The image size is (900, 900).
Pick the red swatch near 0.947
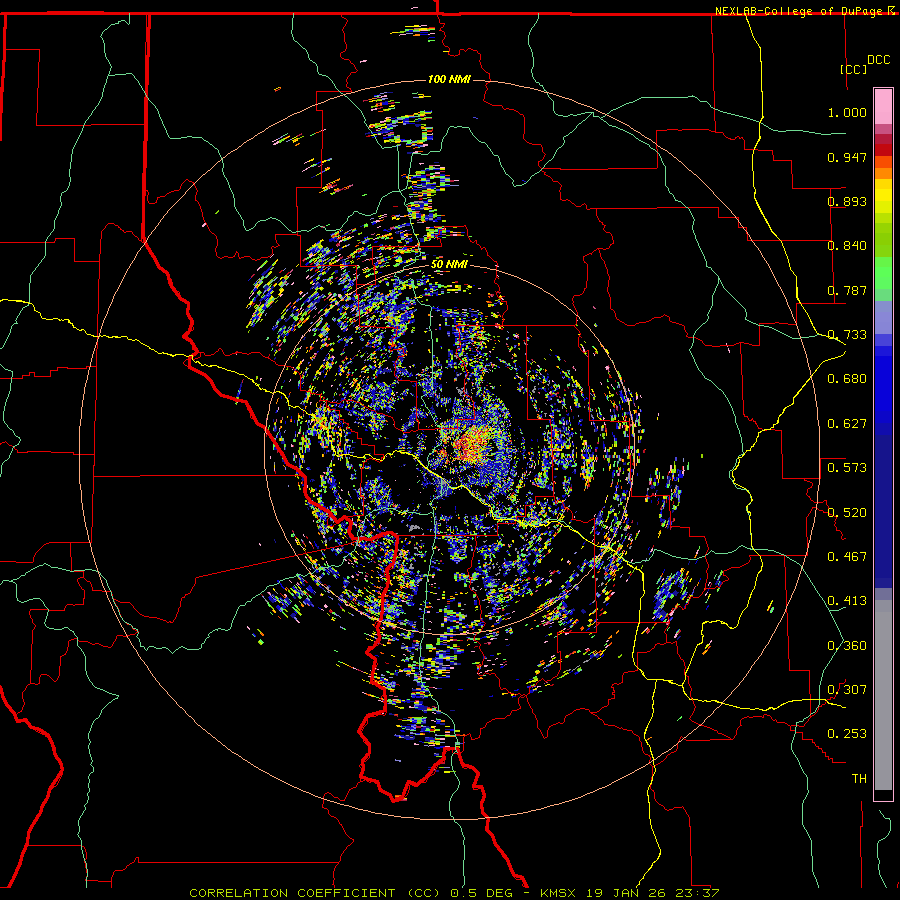pyautogui.click(x=883, y=150)
